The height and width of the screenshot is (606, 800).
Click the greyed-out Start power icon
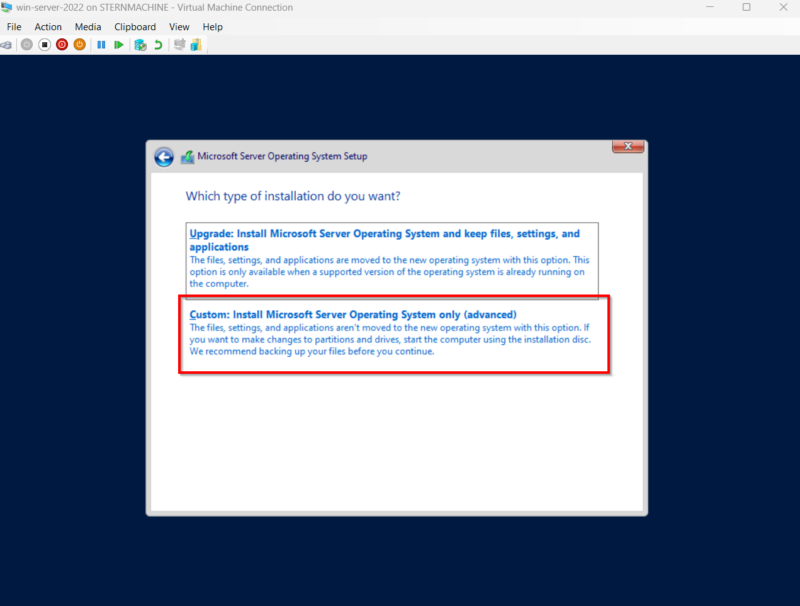(x=27, y=45)
